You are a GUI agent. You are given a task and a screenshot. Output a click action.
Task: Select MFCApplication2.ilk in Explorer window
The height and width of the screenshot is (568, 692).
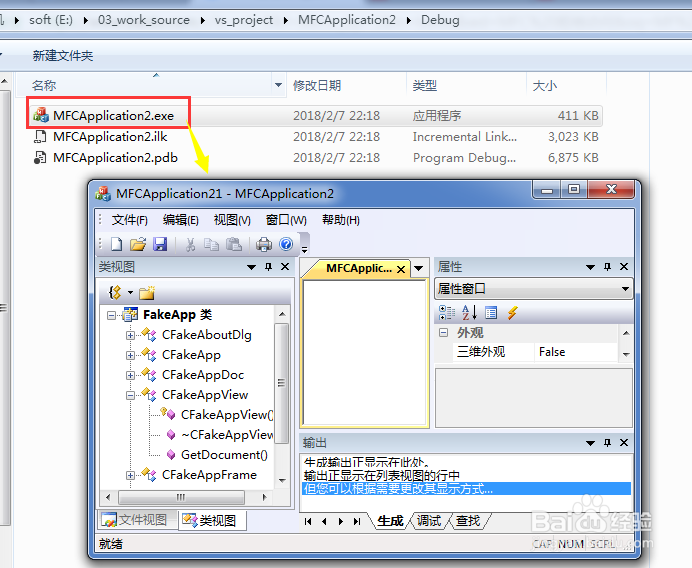click(109, 137)
